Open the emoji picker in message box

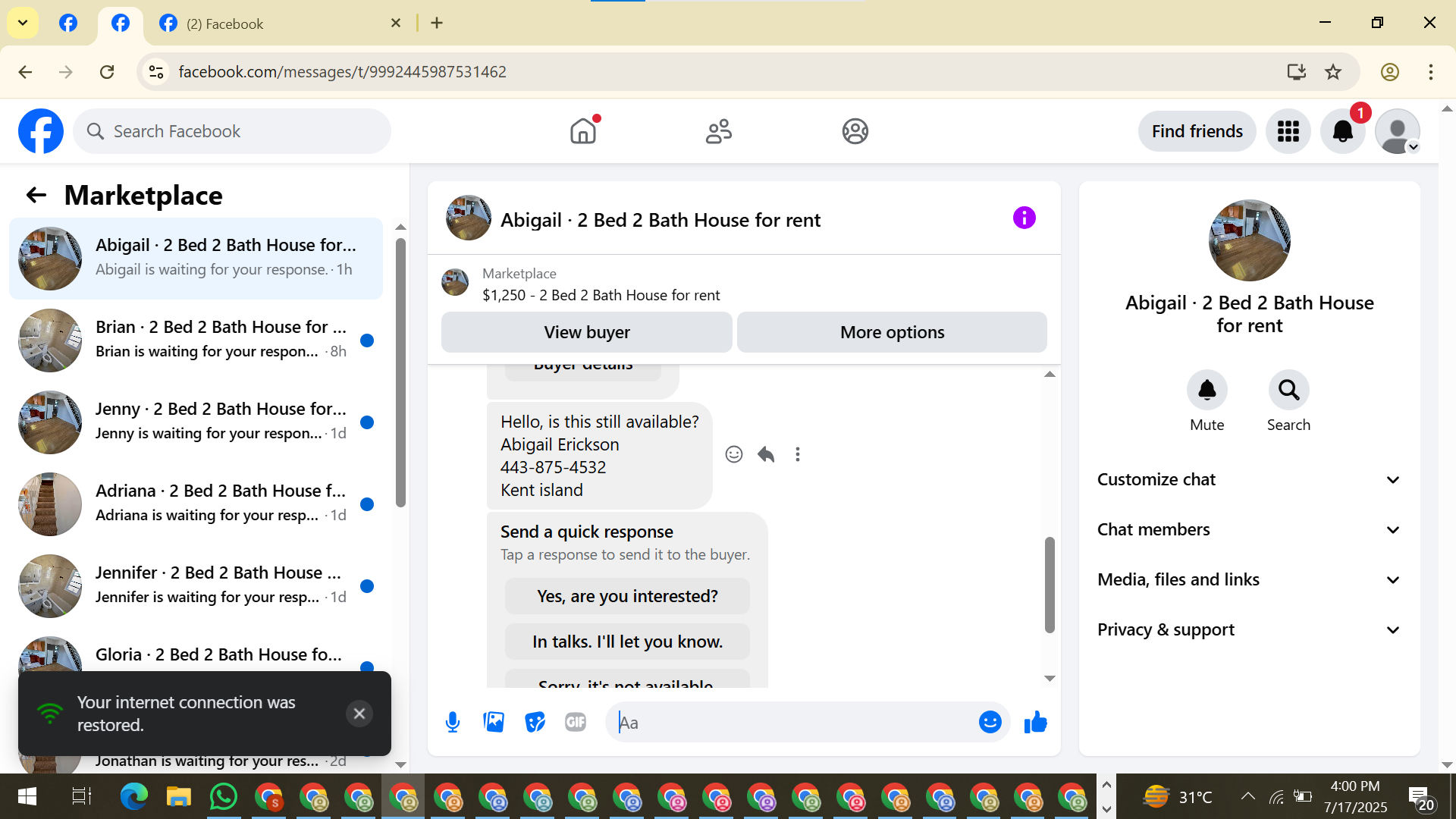pyautogui.click(x=990, y=723)
